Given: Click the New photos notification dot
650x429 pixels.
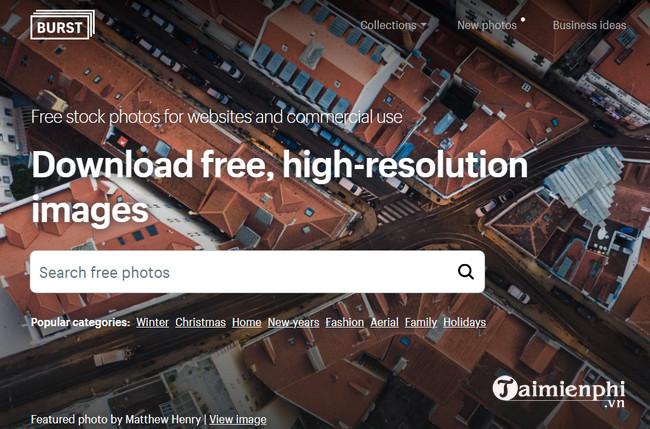Looking at the screenshot, I should click(x=523, y=19).
